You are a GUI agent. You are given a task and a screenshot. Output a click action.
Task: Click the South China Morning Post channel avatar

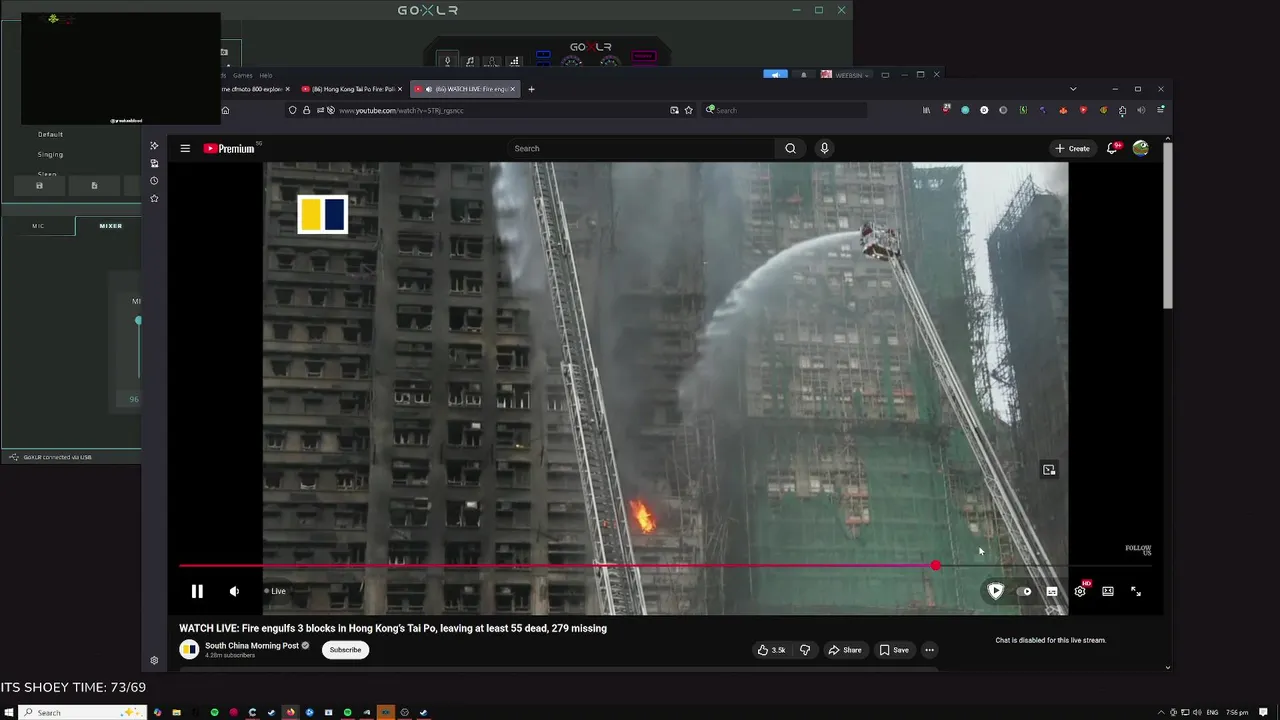[x=189, y=650]
